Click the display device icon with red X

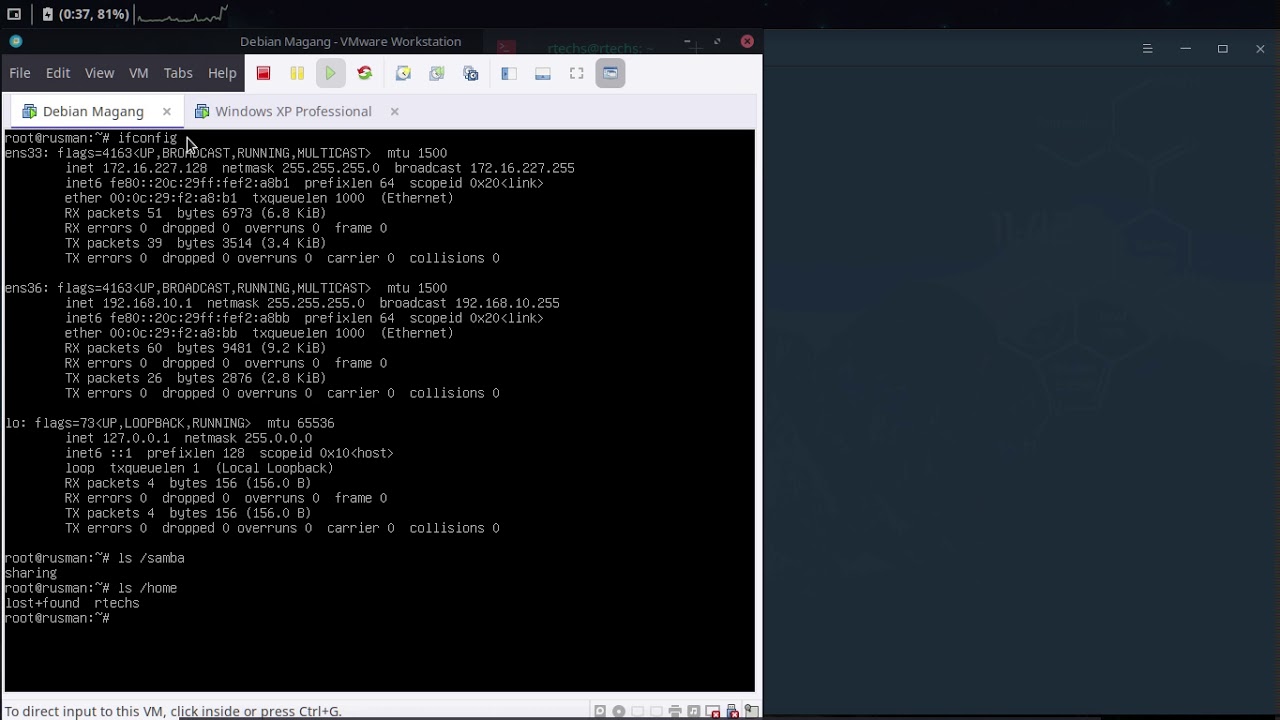(713, 711)
